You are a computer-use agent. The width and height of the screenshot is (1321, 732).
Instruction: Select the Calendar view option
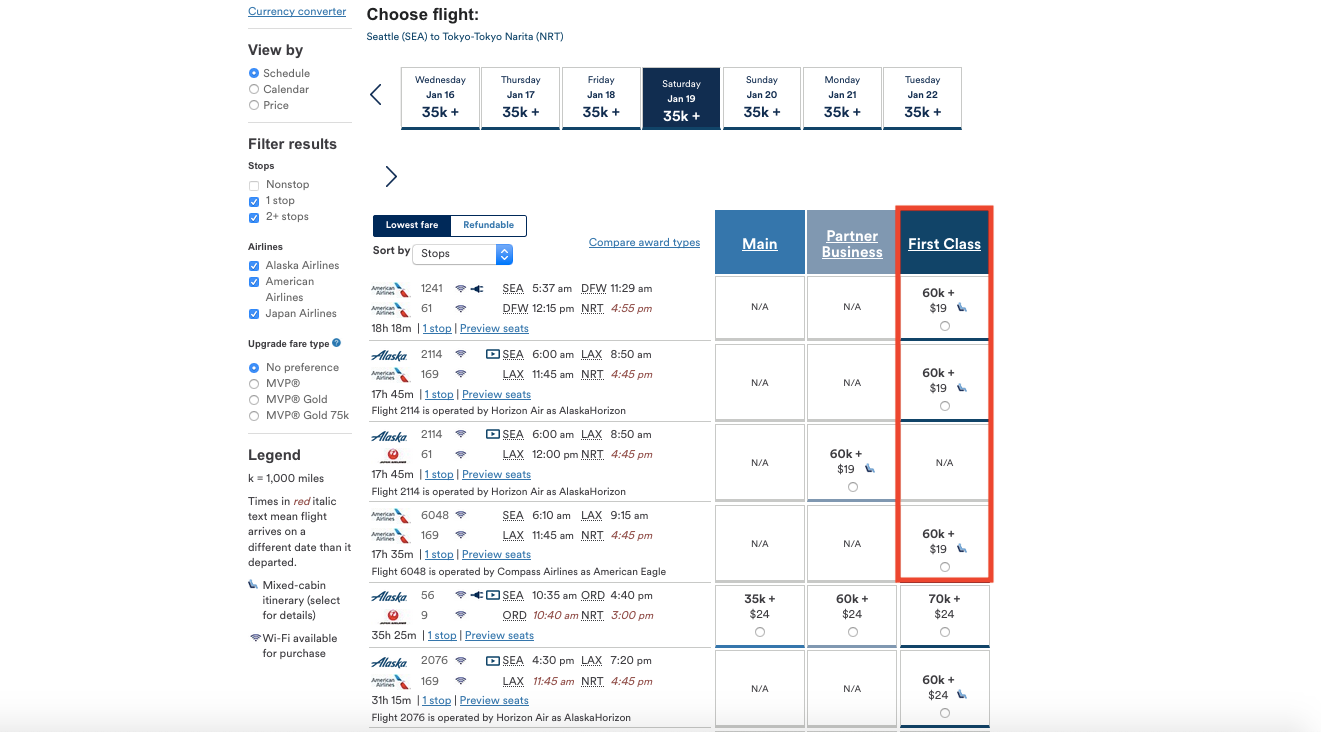coord(254,89)
